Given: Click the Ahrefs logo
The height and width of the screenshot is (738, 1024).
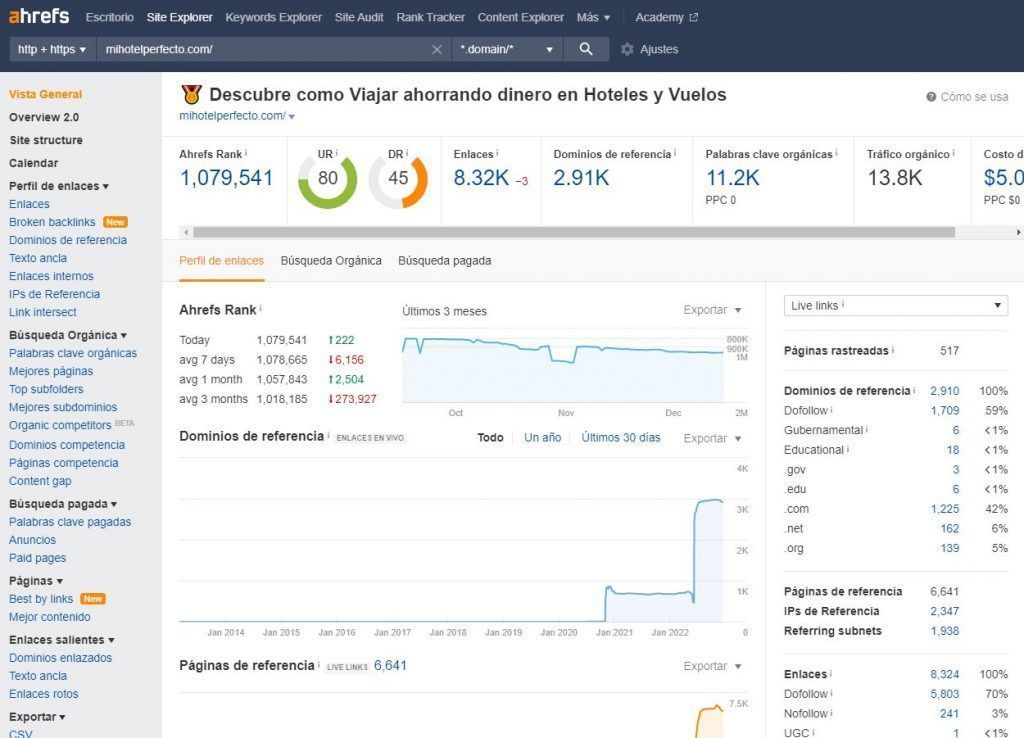Looking at the screenshot, I should (39, 16).
